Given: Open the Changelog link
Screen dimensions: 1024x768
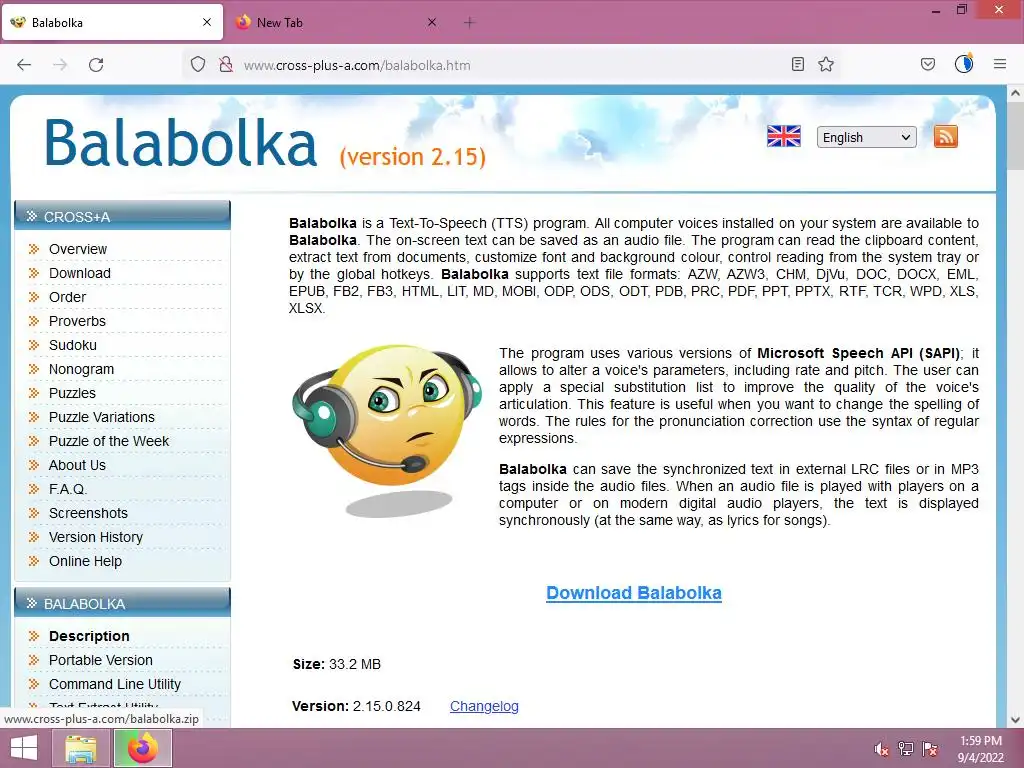Looking at the screenshot, I should [x=484, y=706].
